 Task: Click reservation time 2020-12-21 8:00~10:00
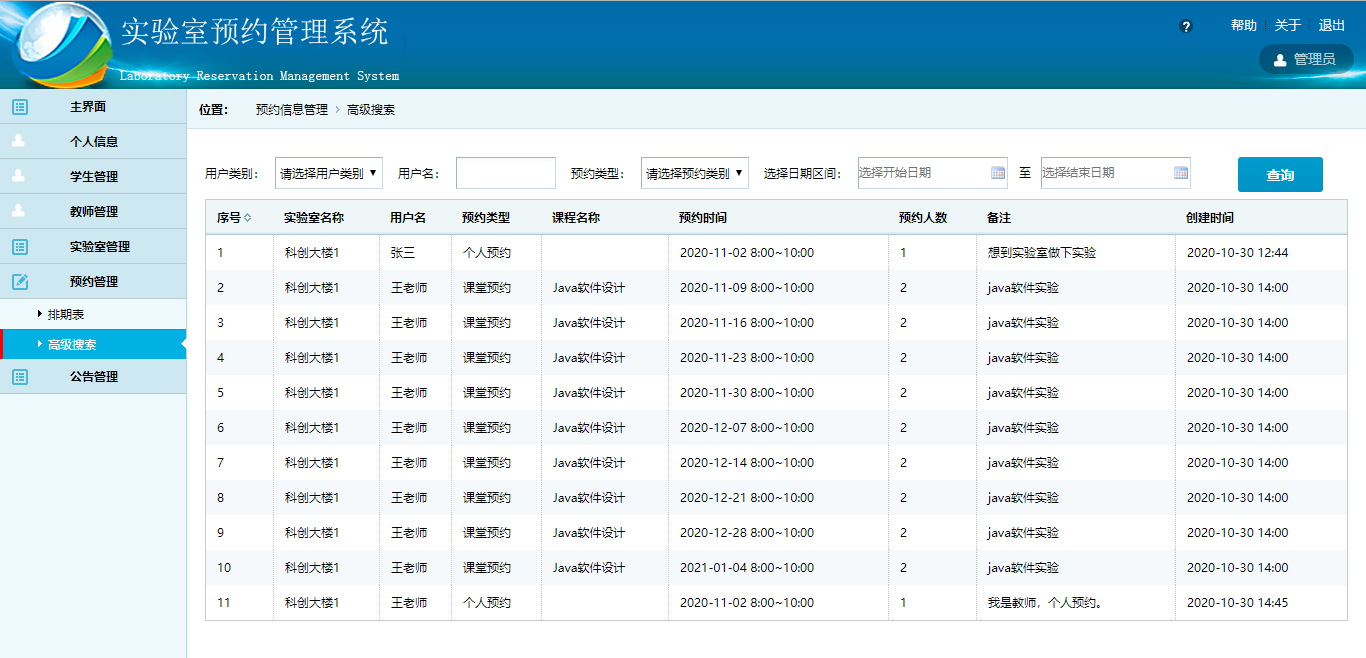click(x=747, y=498)
